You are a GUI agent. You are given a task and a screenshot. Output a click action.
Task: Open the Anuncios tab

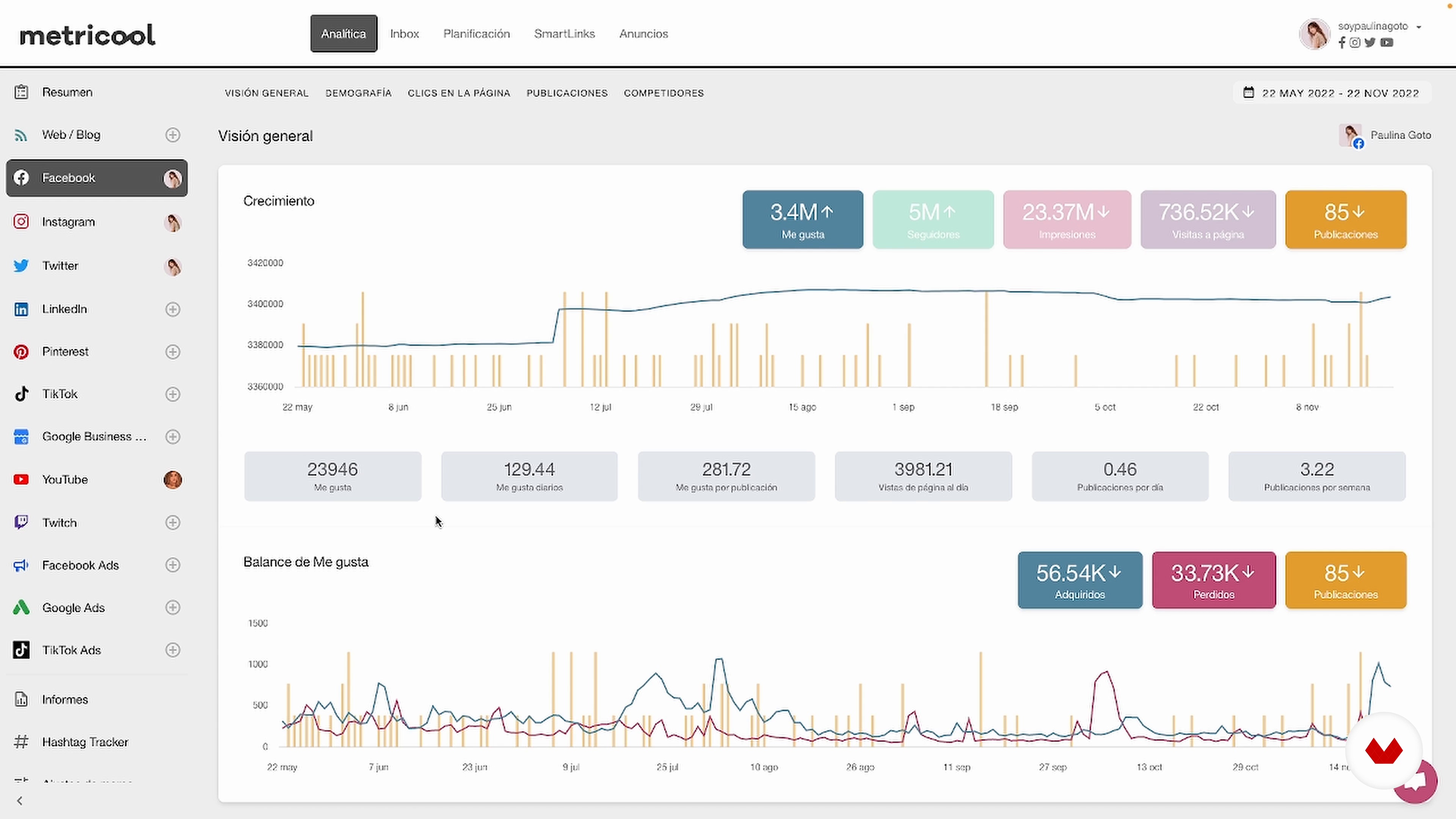coord(643,34)
